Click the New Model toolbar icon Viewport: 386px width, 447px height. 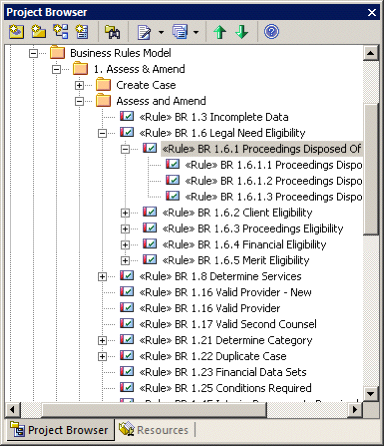click(x=16, y=32)
